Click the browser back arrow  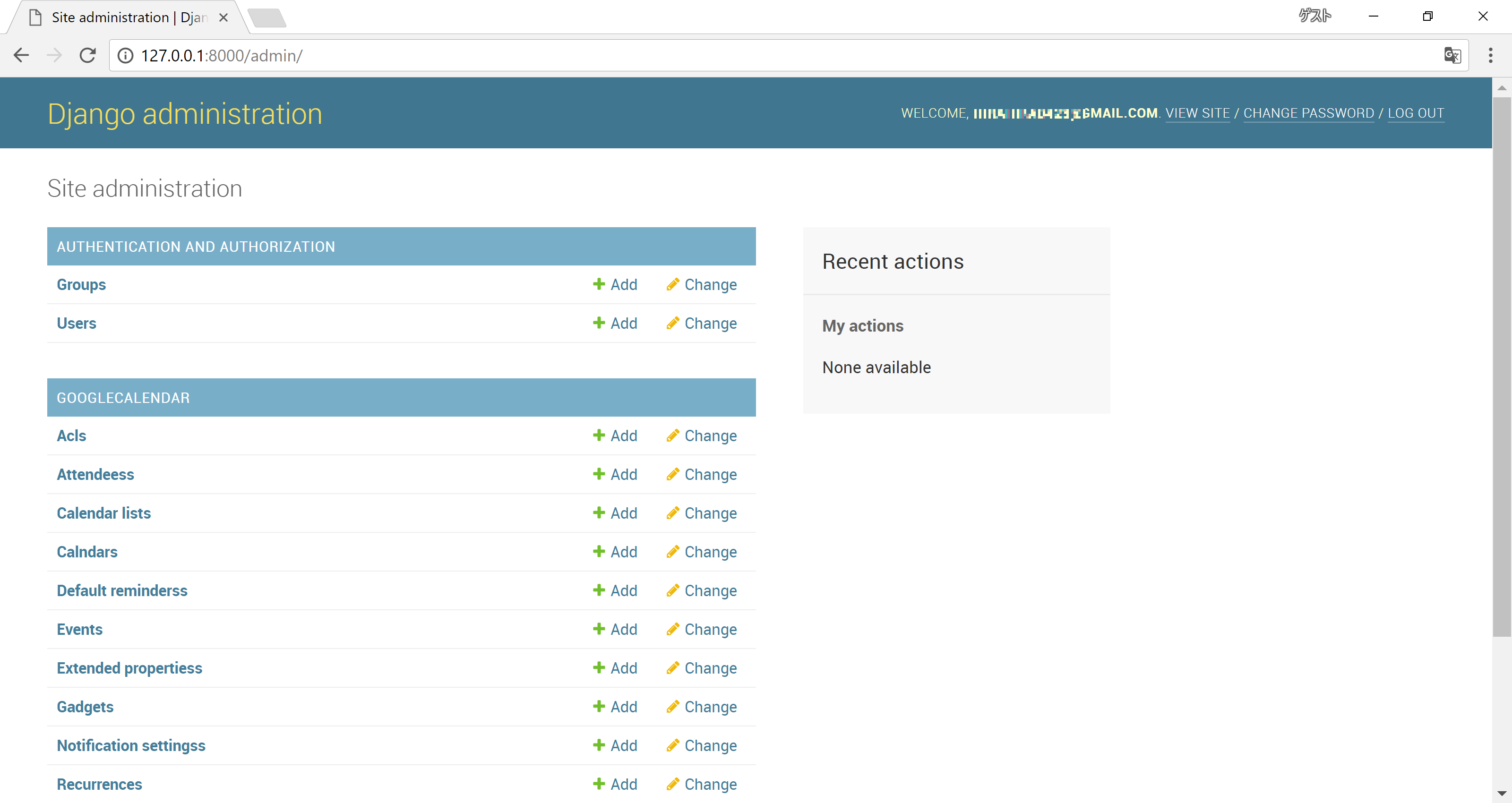pyautogui.click(x=21, y=55)
